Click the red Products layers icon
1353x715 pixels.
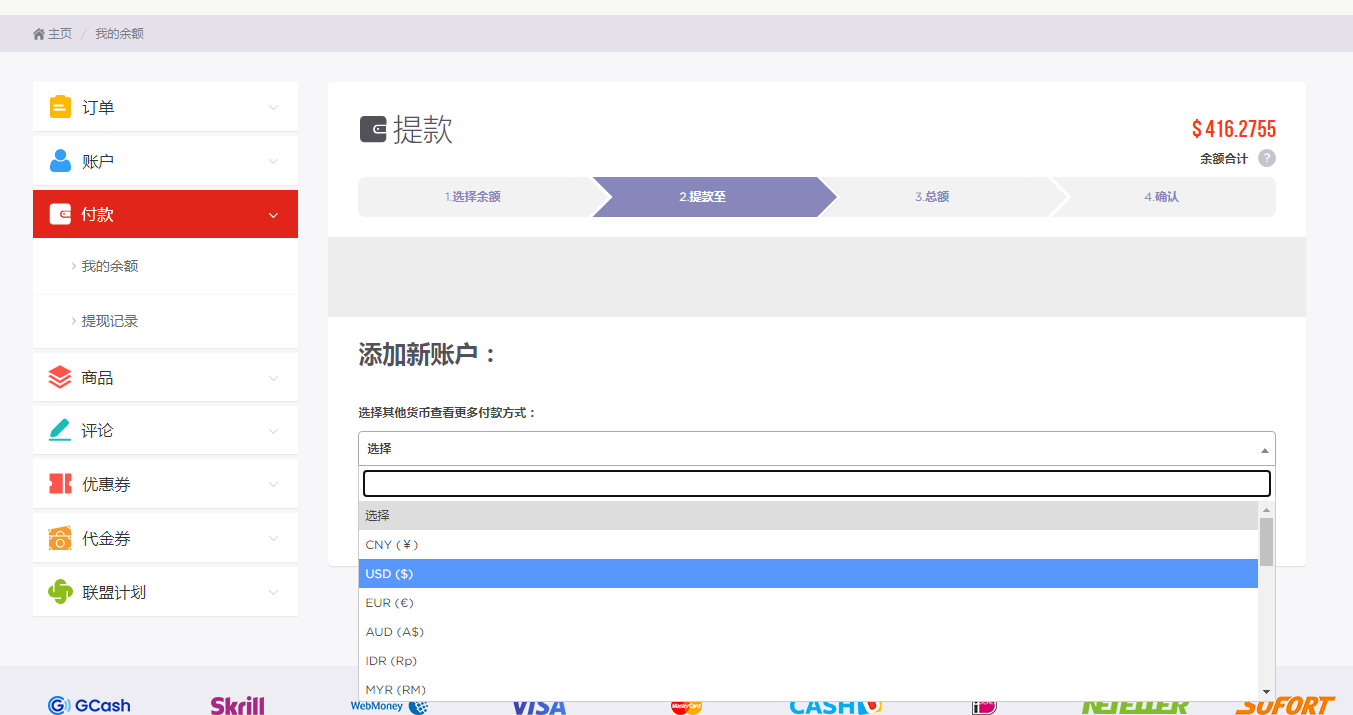point(60,377)
